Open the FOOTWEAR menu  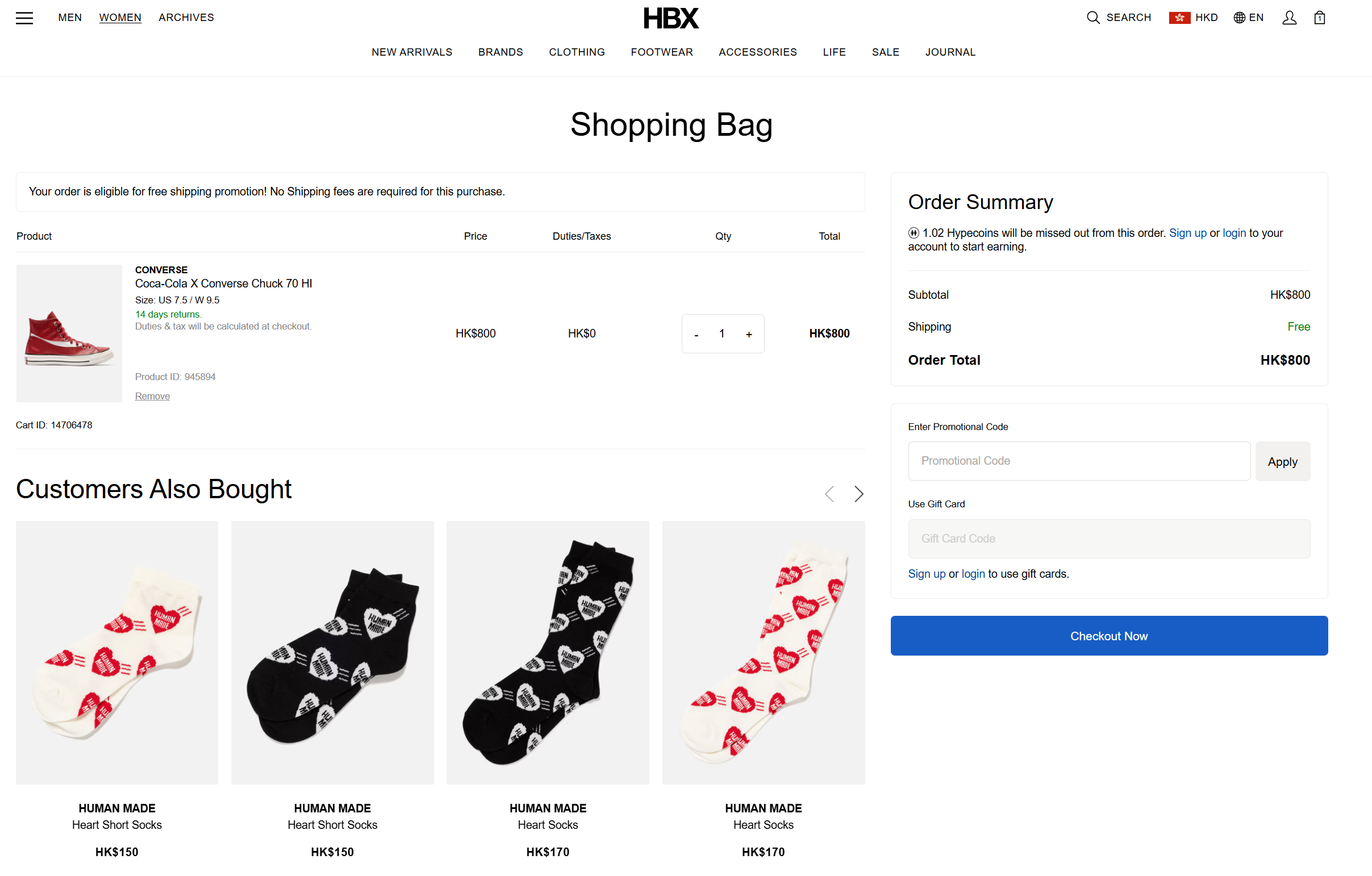pyautogui.click(x=661, y=52)
